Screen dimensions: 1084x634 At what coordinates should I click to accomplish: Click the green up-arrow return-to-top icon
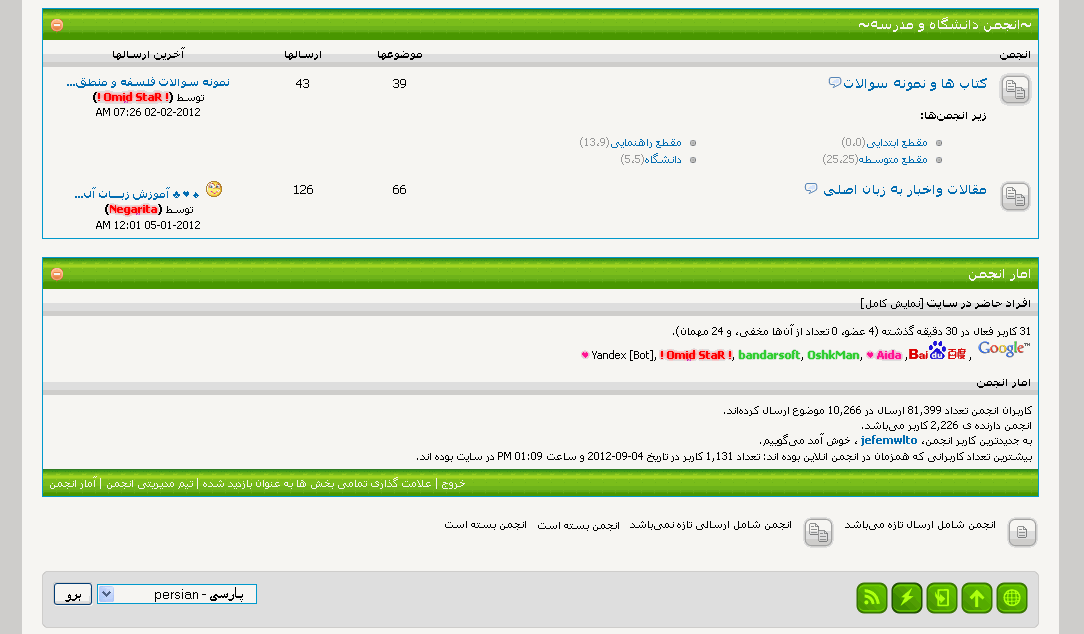tap(977, 598)
